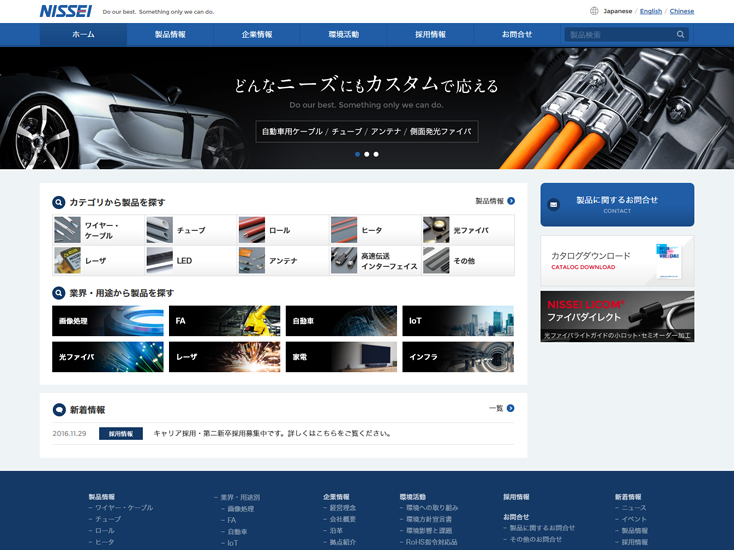Screen dimensions: 734x550
Task: Click footer link イベント
Action: tap(634, 519)
